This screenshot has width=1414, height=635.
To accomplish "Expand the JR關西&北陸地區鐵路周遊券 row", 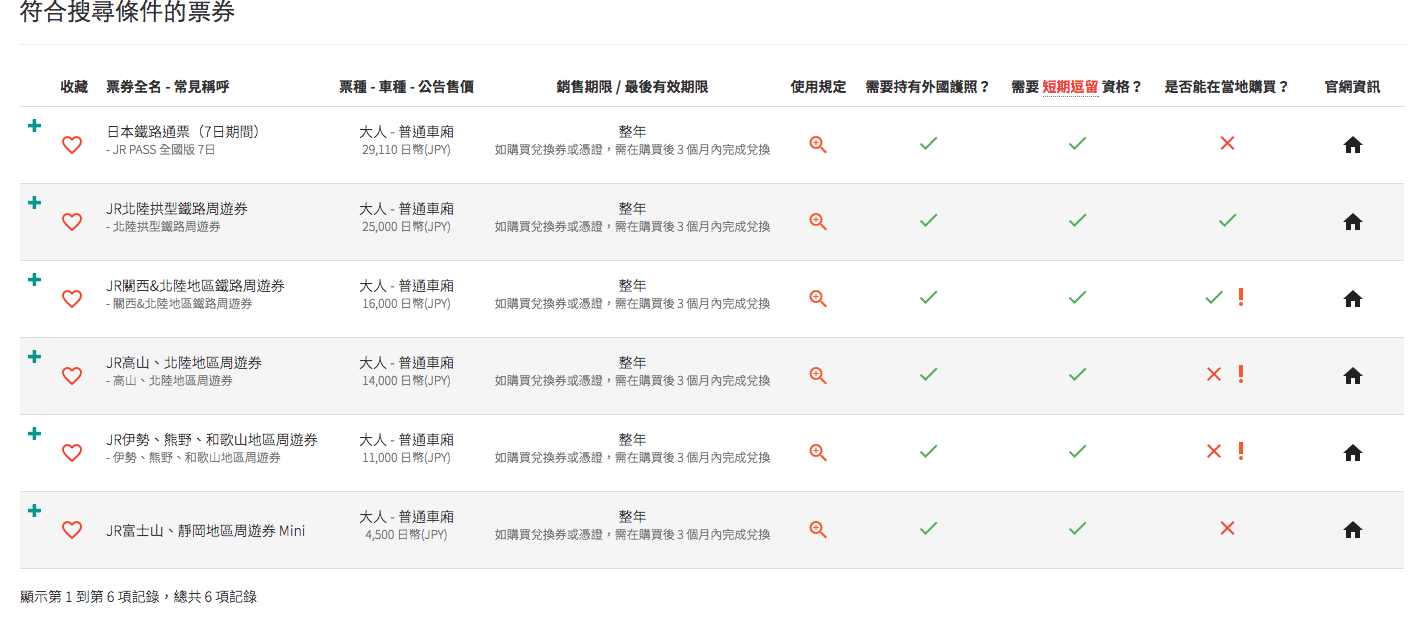I will pos(34,280).
